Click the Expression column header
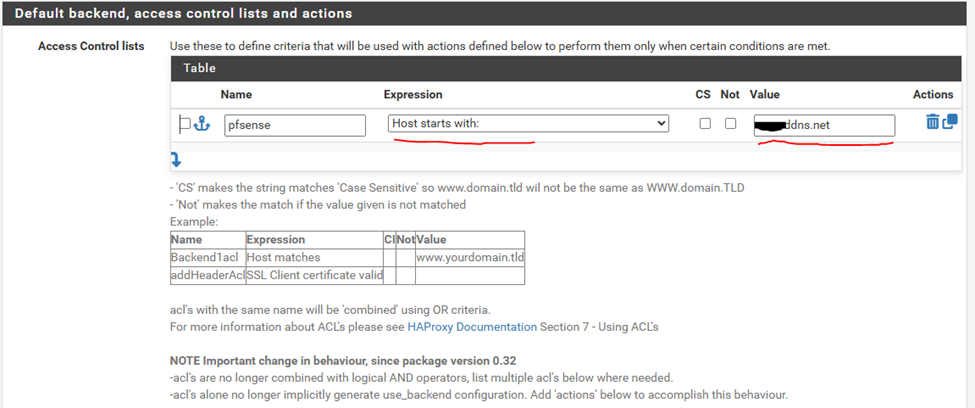This screenshot has height=408, width=975. (x=412, y=94)
